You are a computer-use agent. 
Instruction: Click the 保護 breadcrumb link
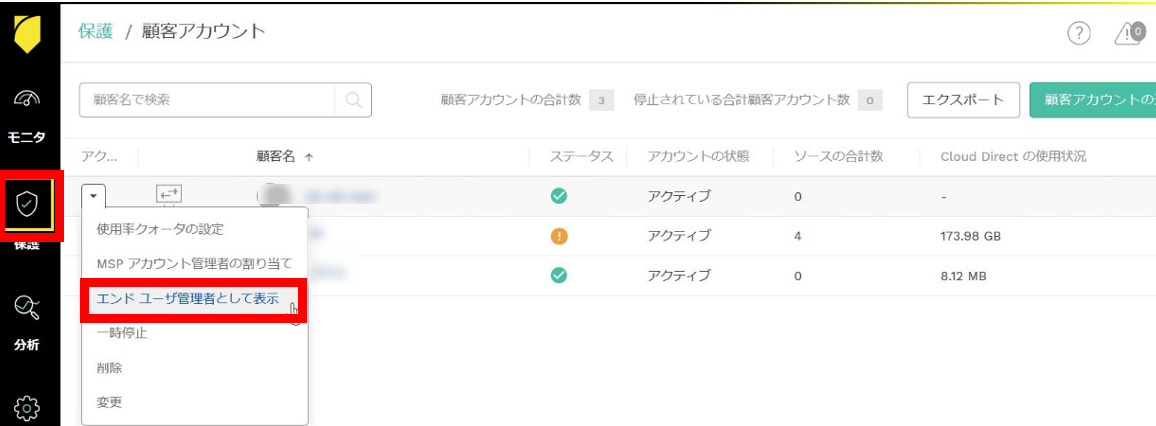pyautogui.click(x=94, y=31)
